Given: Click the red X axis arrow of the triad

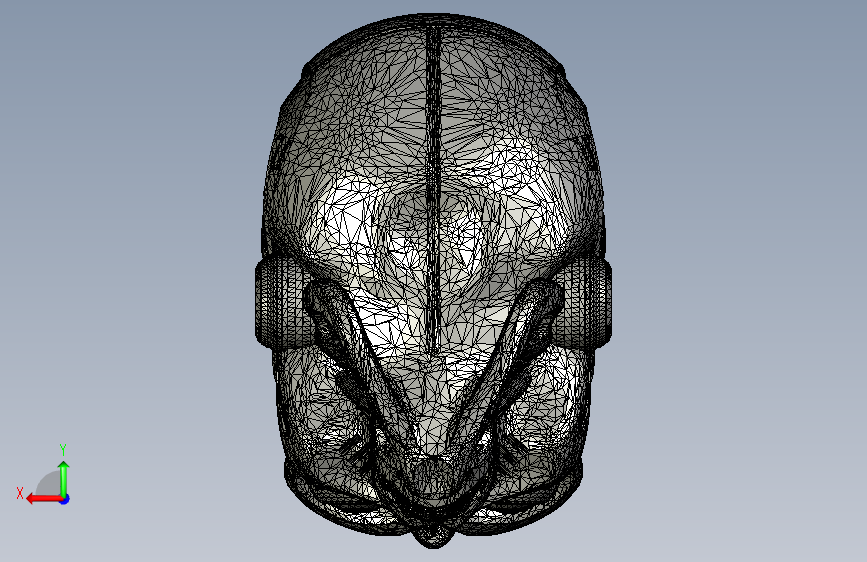Looking at the screenshot, I should (x=43, y=499).
